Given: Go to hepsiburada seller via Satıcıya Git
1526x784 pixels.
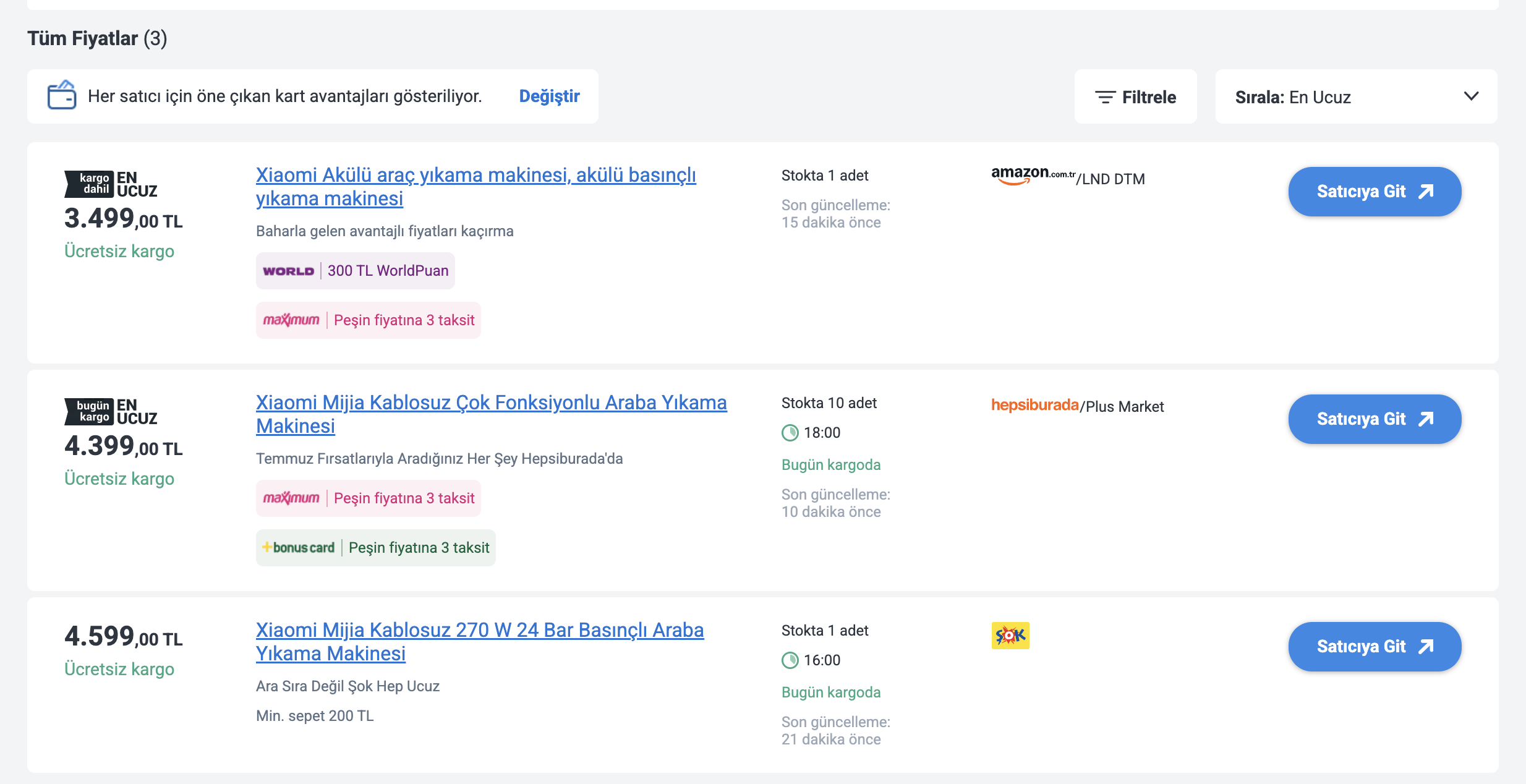Looking at the screenshot, I should click(x=1375, y=419).
